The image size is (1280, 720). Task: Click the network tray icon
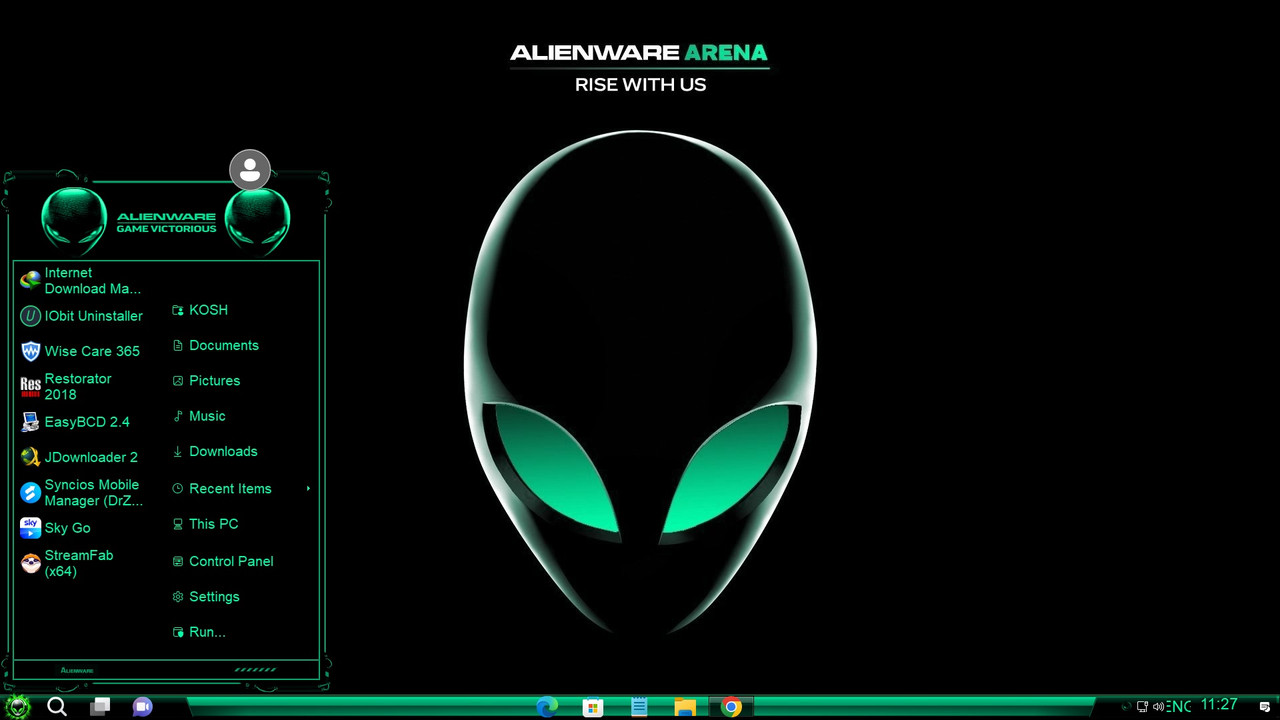(1142, 707)
